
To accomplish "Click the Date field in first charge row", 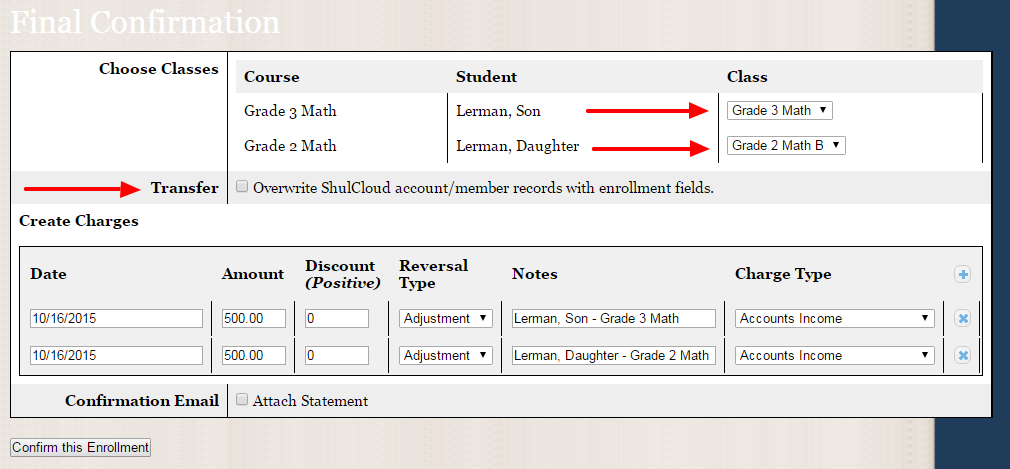I will [x=116, y=319].
